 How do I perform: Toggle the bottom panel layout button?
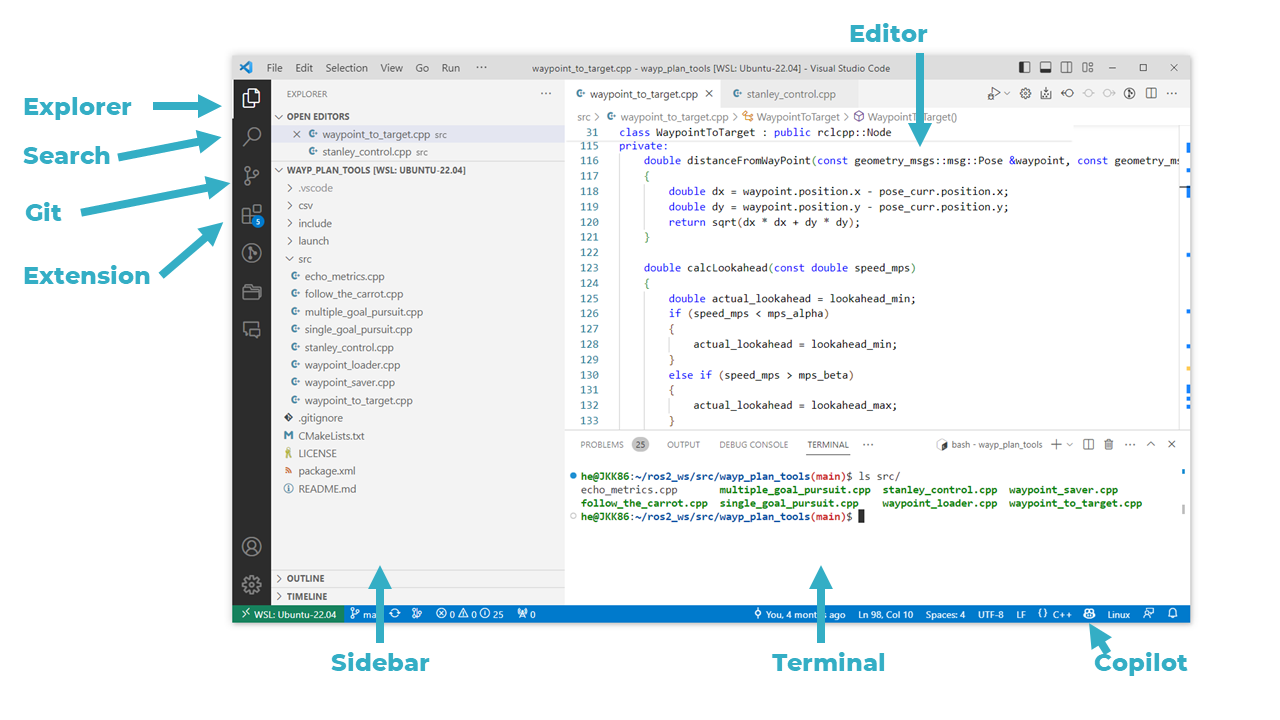click(x=1046, y=68)
